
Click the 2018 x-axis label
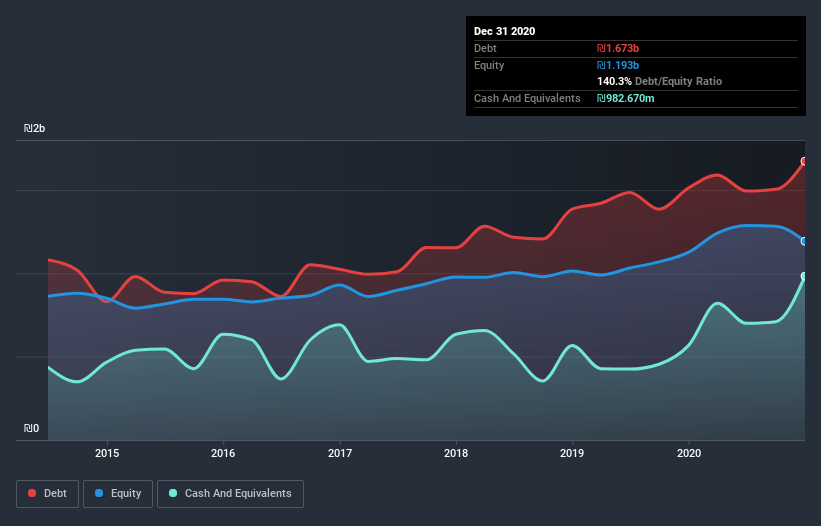pos(456,453)
